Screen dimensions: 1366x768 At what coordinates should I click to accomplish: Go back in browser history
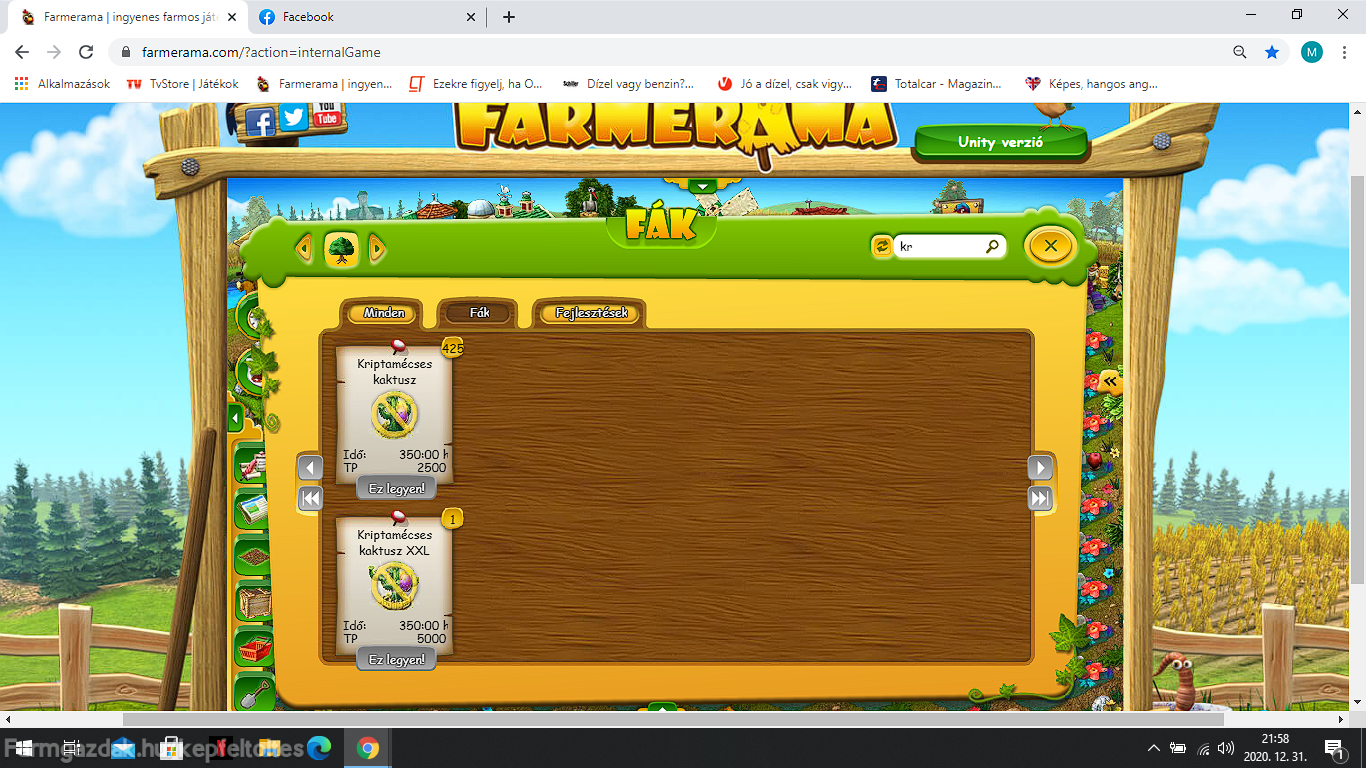pos(22,52)
